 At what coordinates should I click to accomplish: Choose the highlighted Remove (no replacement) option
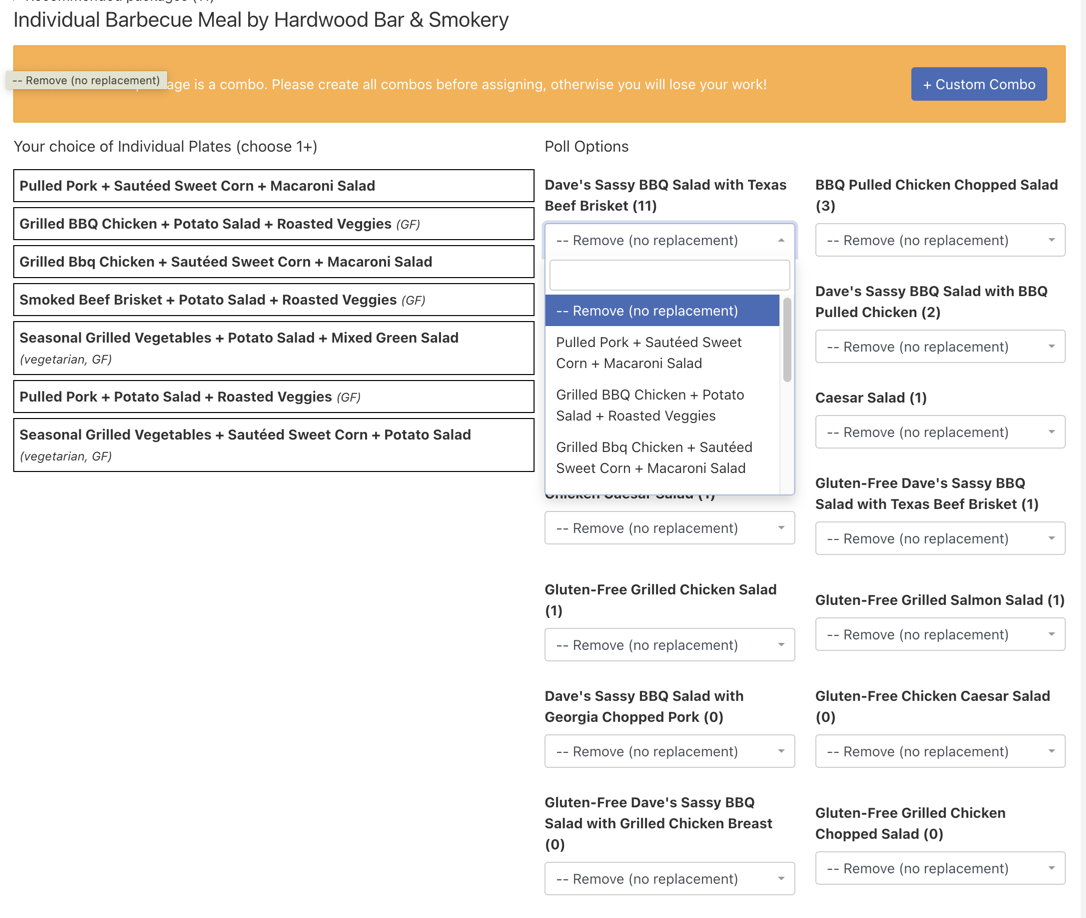pyautogui.click(x=662, y=310)
